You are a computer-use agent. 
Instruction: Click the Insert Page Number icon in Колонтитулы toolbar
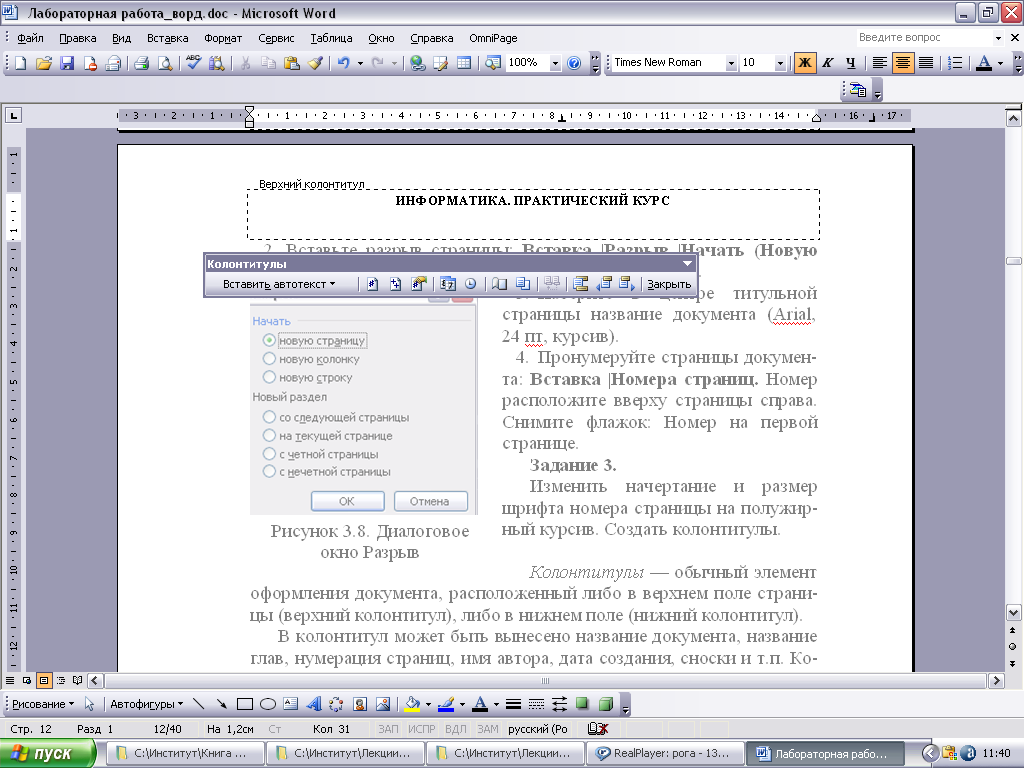tap(373, 284)
